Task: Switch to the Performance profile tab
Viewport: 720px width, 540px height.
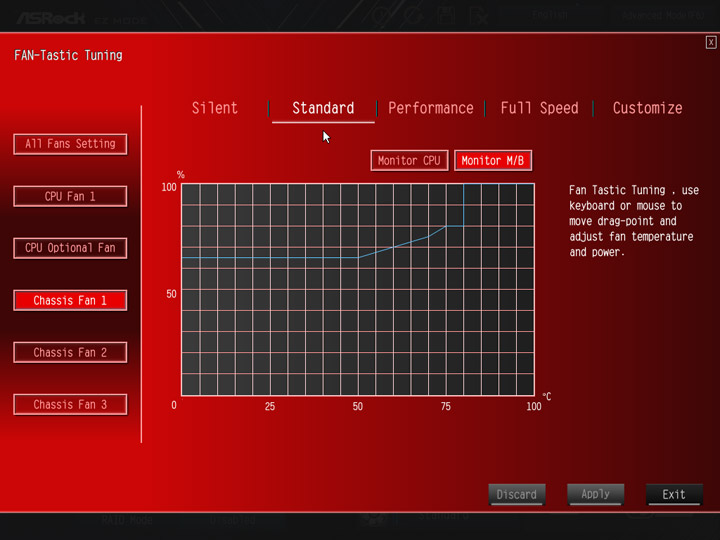Action: [431, 108]
